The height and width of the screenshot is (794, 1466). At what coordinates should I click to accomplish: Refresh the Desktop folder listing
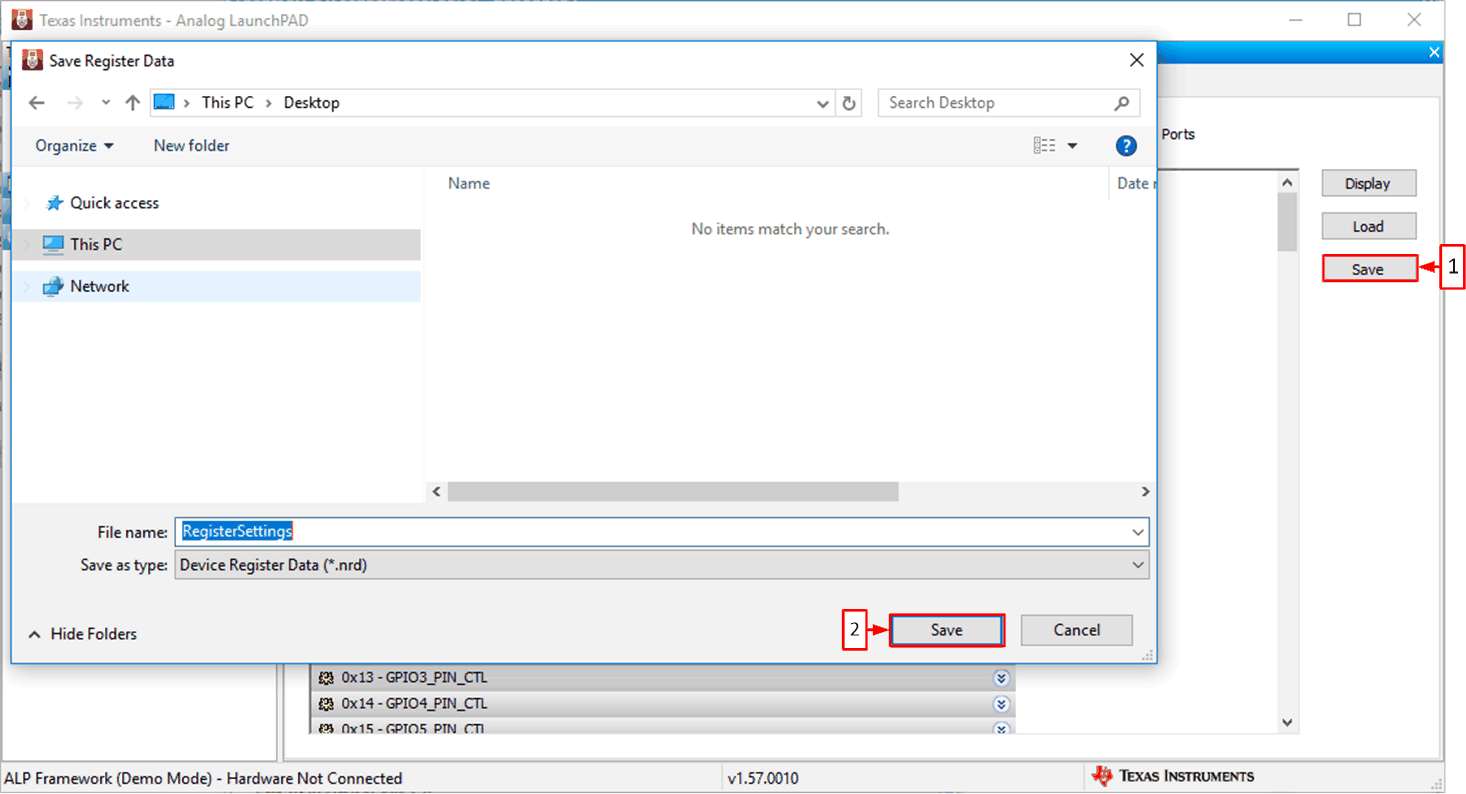(850, 103)
